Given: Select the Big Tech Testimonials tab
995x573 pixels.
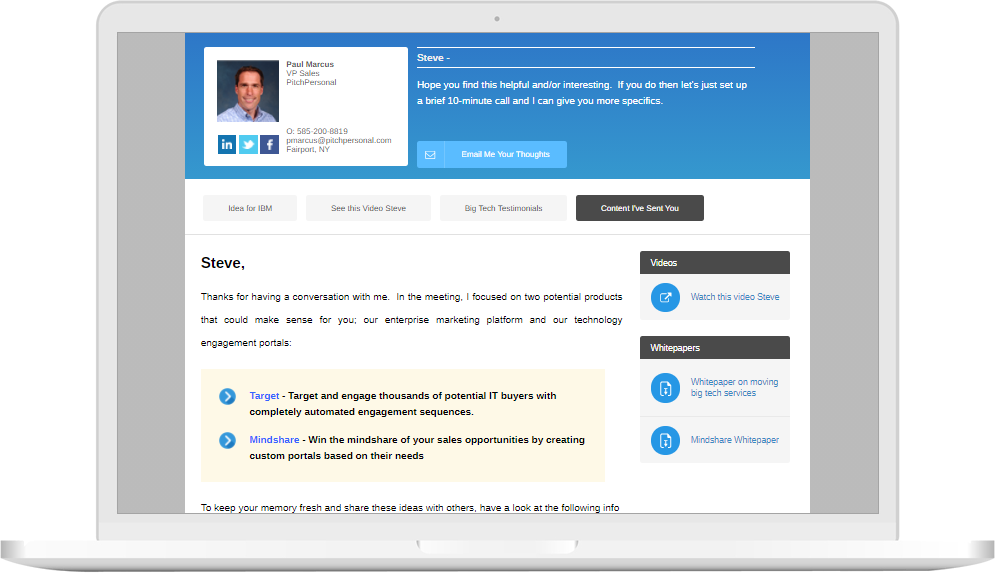Looking at the screenshot, I should point(503,208).
